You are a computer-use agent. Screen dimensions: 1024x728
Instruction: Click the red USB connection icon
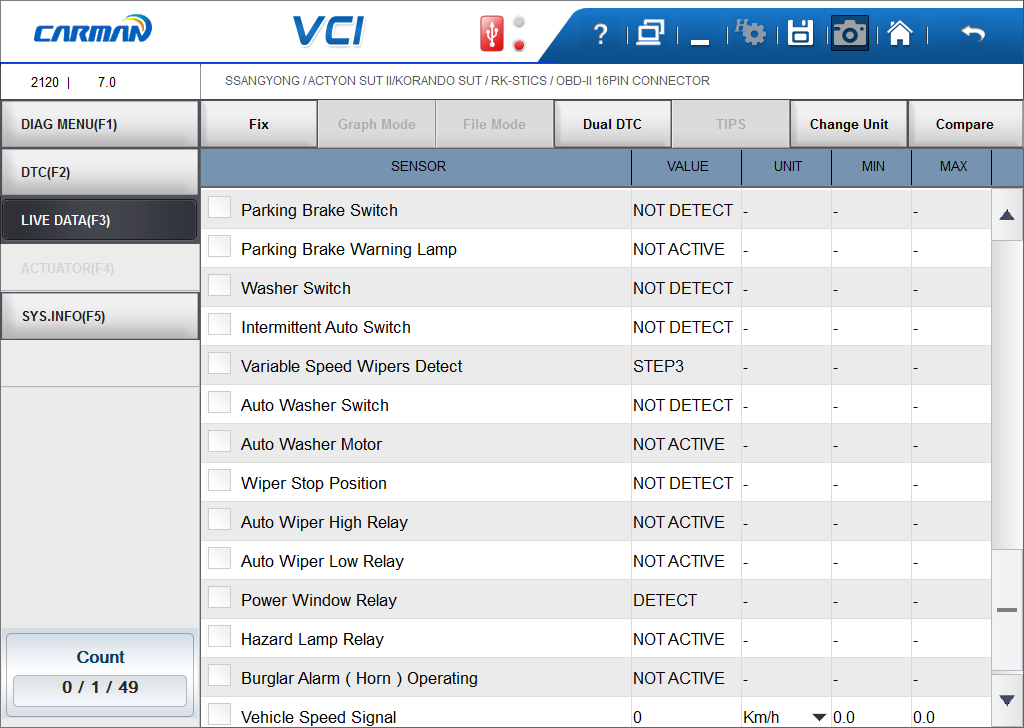[492, 33]
